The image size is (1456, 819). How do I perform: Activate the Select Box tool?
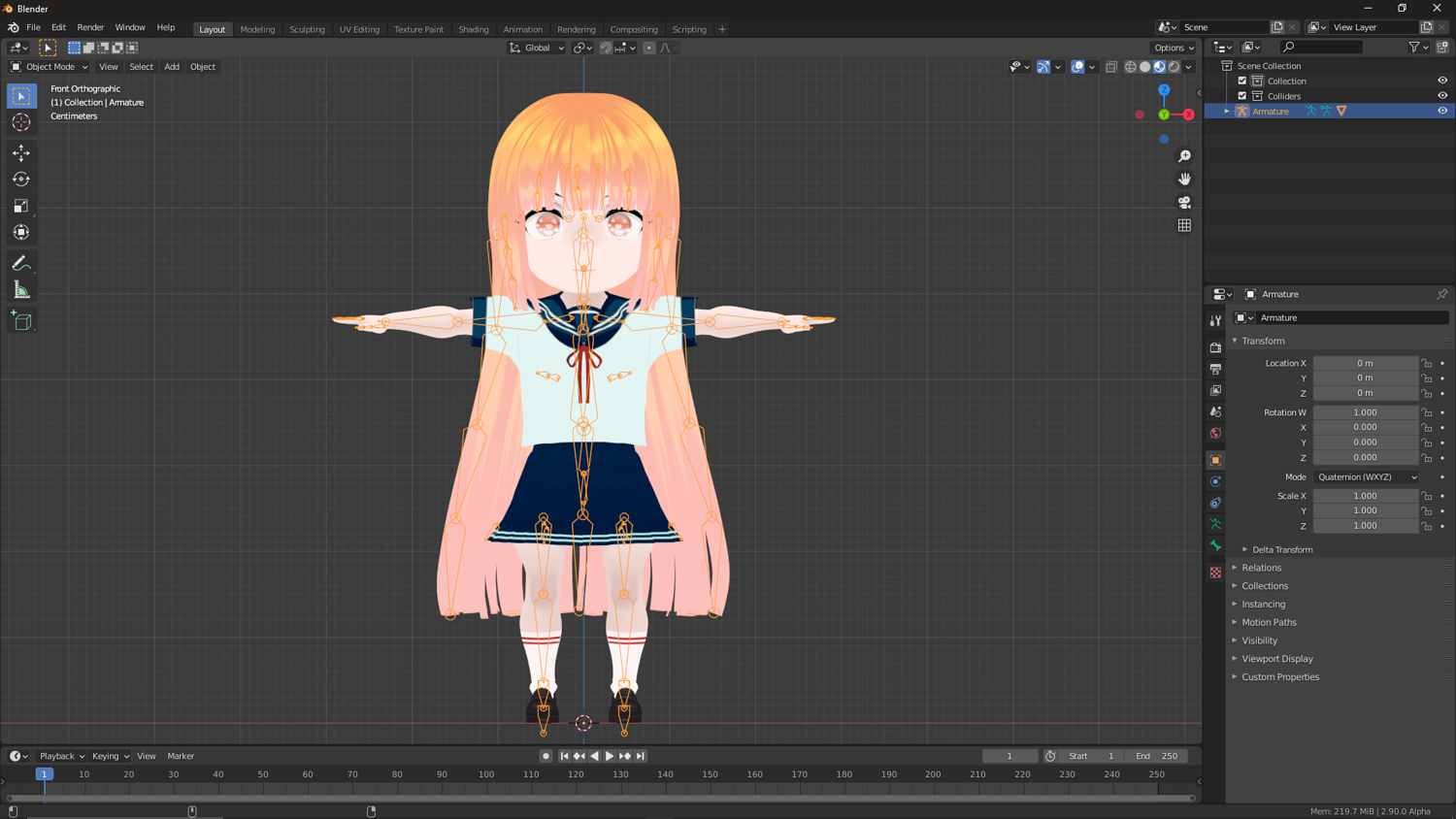pyautogui.click(x=21, y=96)
